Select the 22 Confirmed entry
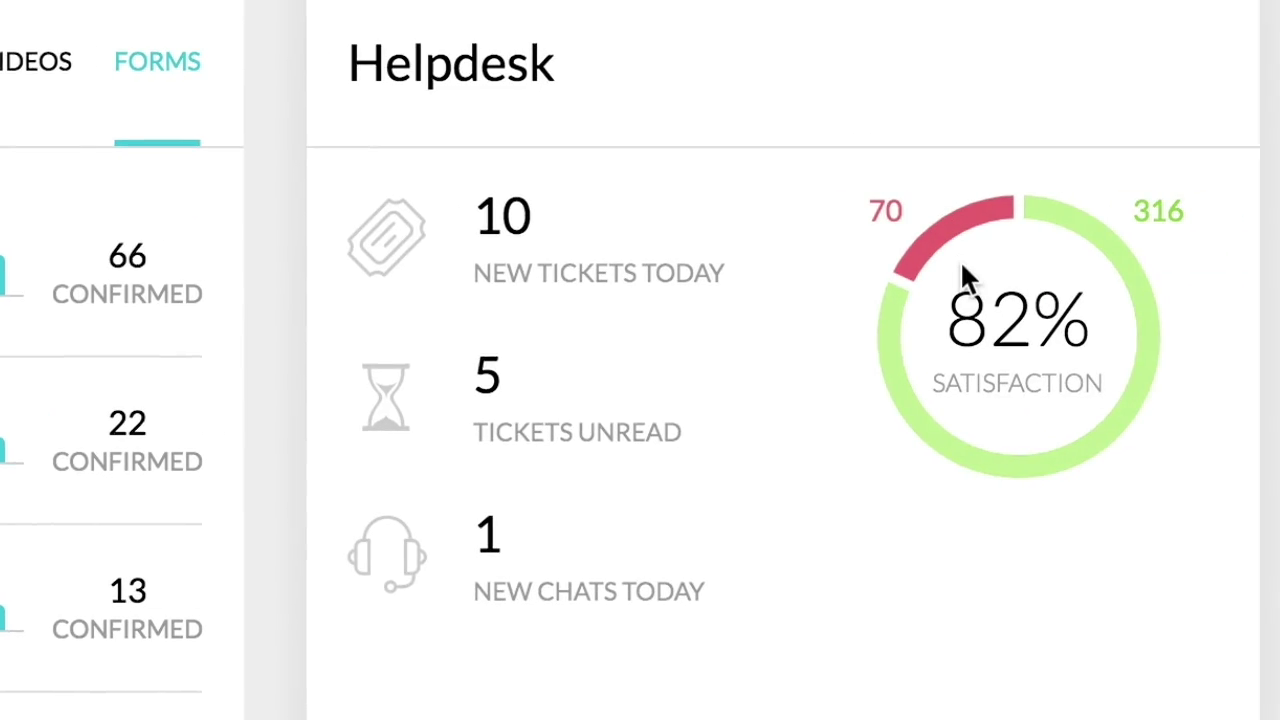Screen dimensions: 1280x720 coord(127,440)
